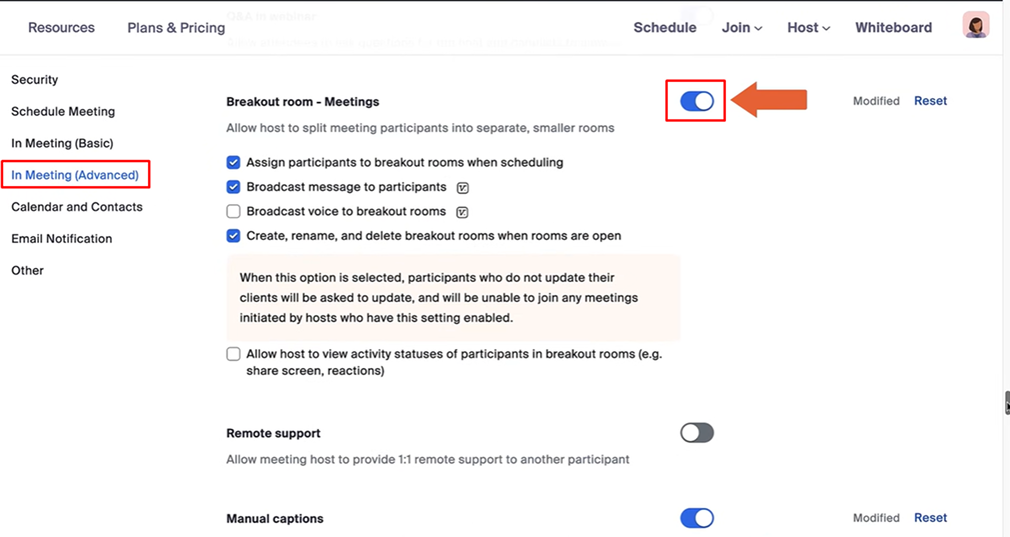The image size is (1010, 537).
Task: Check Allow host to view activity statuses
Action: click(x=233, y=354)
